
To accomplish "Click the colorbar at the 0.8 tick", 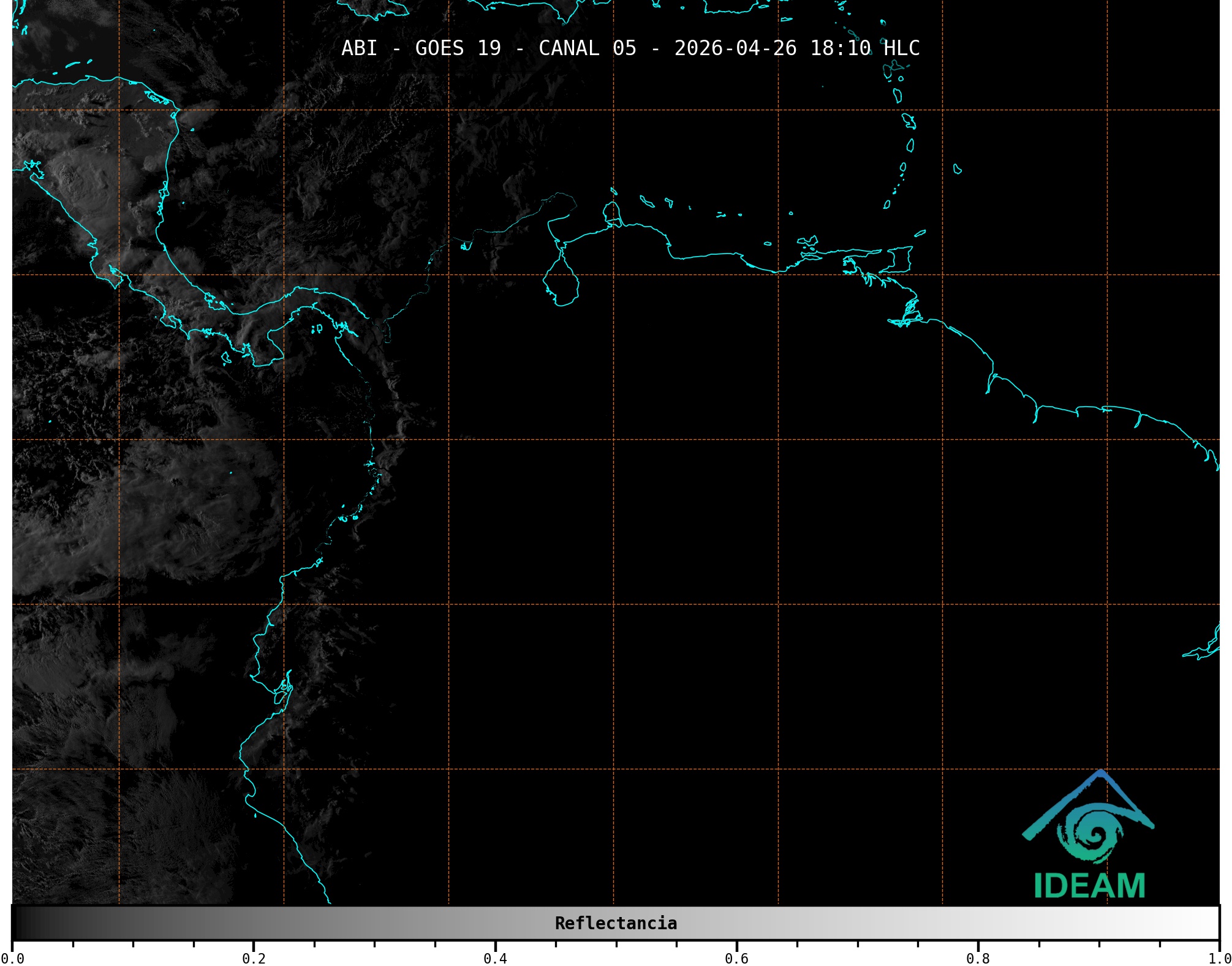I will point(978,923).
